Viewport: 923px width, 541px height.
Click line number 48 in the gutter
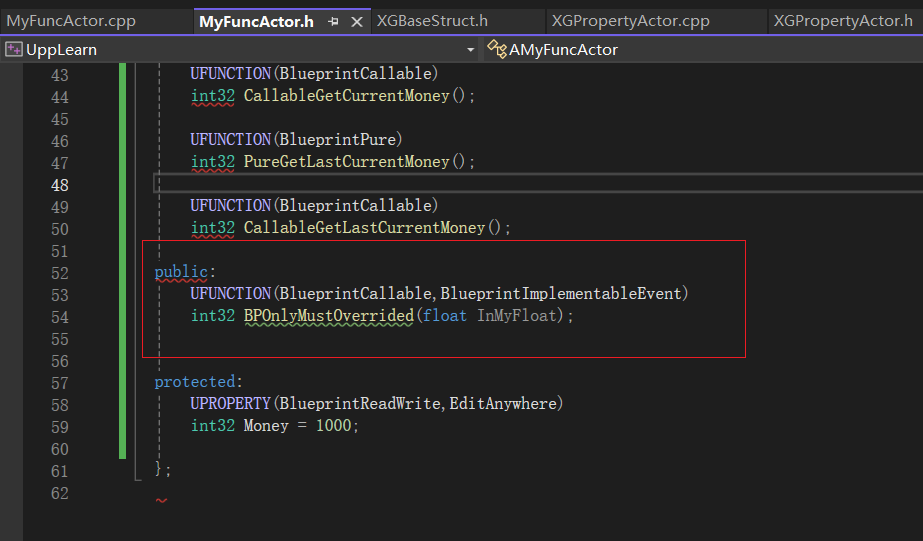coord(59,185)
